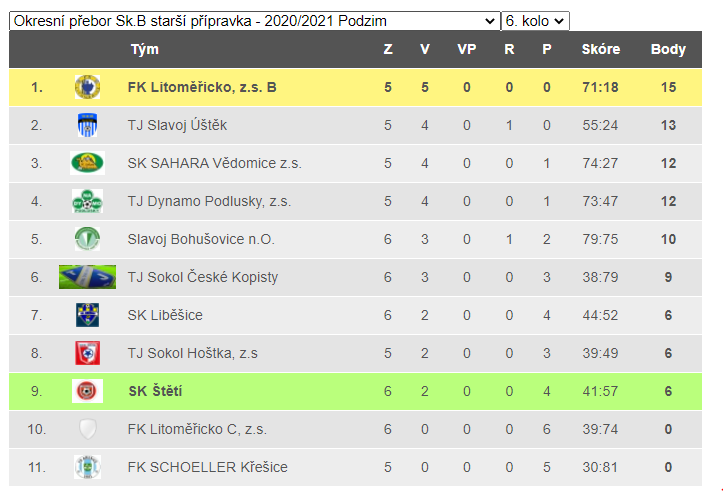Click SK SAHARA Vědomice logo
This screenshot has height=492, width=723.
[87, 163]
